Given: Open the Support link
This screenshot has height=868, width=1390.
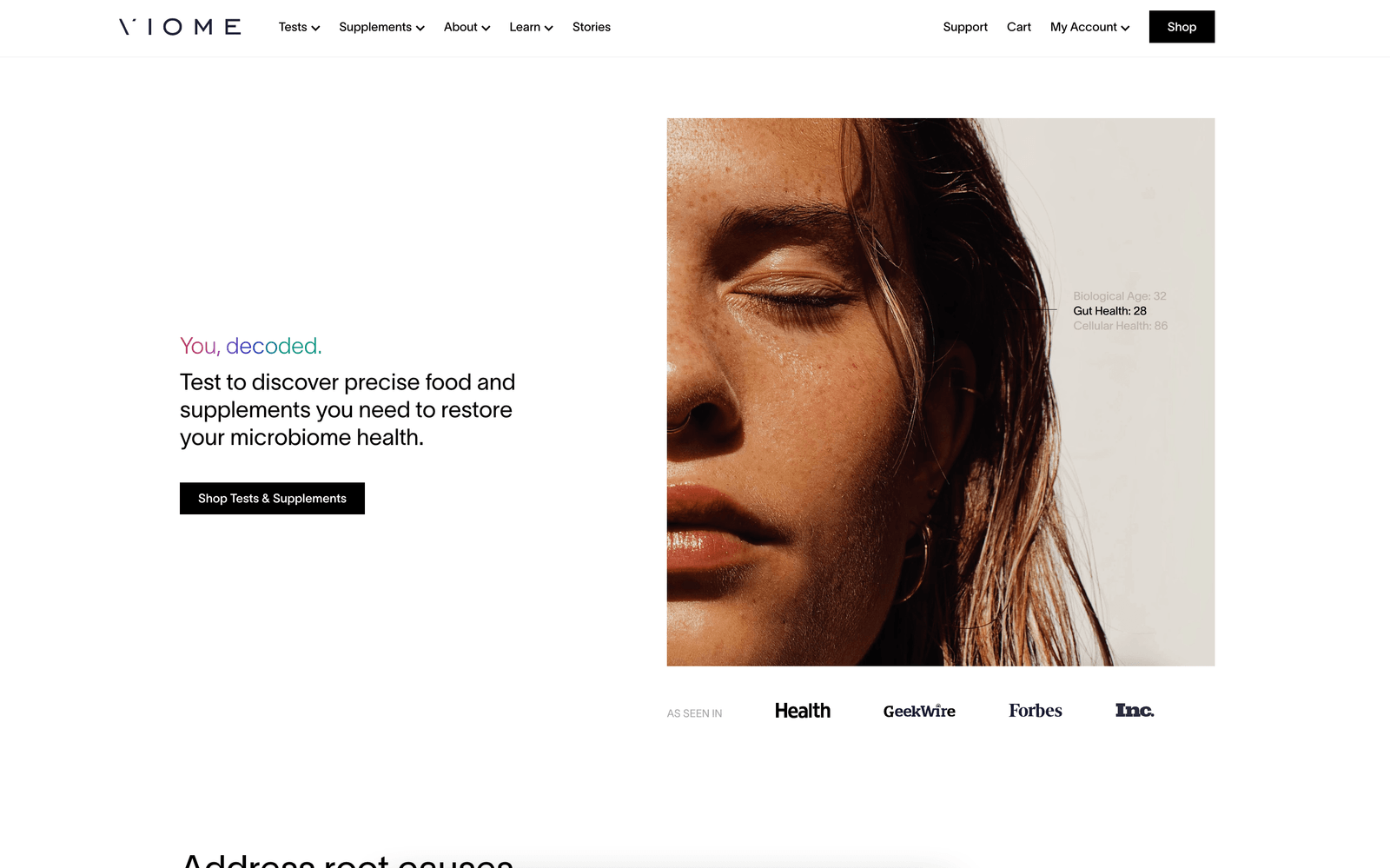Looking at the screenshot, I should tap(965, 27).
